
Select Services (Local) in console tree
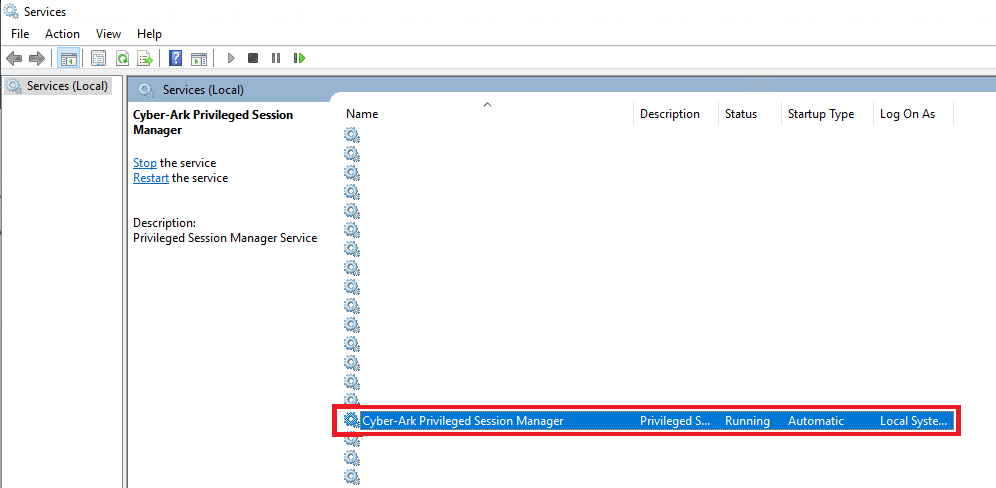click(58, 86)
